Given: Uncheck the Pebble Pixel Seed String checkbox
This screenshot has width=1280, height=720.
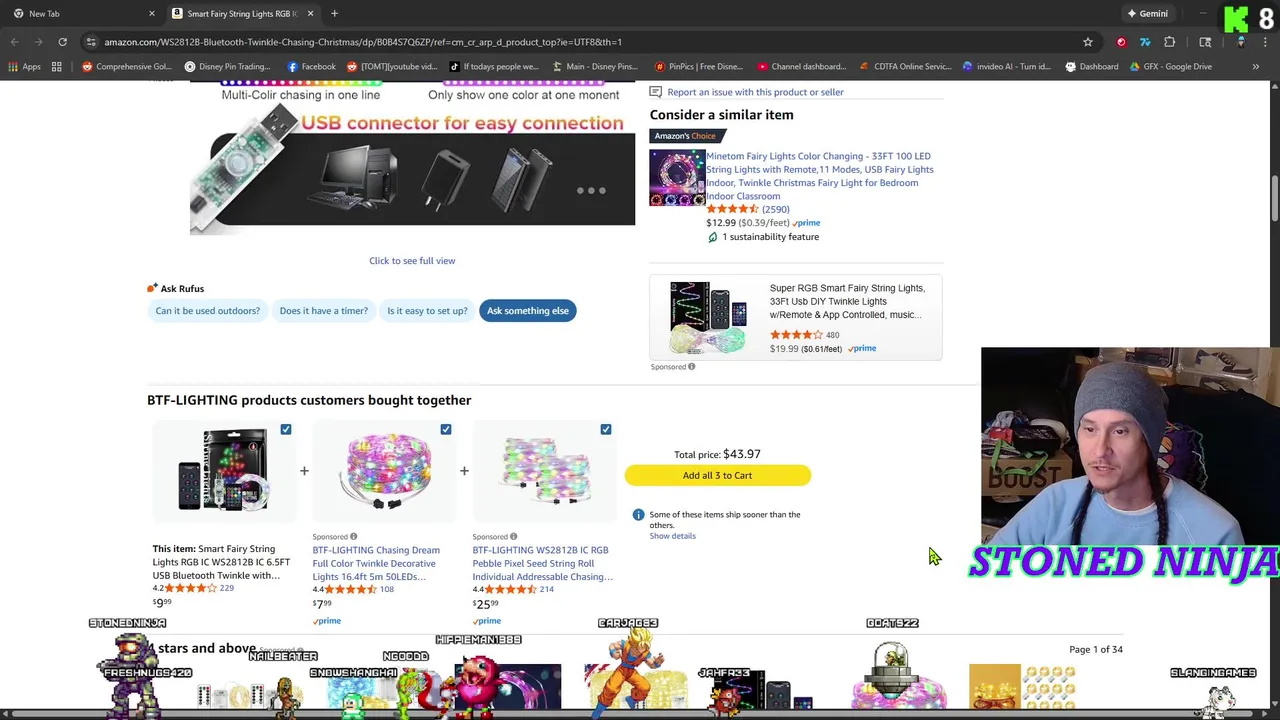Looking at the screenshot, I should coord(606,430).
